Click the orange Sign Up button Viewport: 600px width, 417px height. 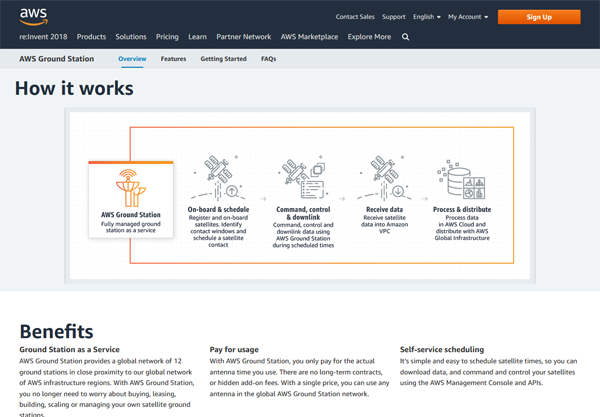tap(539, 17)
